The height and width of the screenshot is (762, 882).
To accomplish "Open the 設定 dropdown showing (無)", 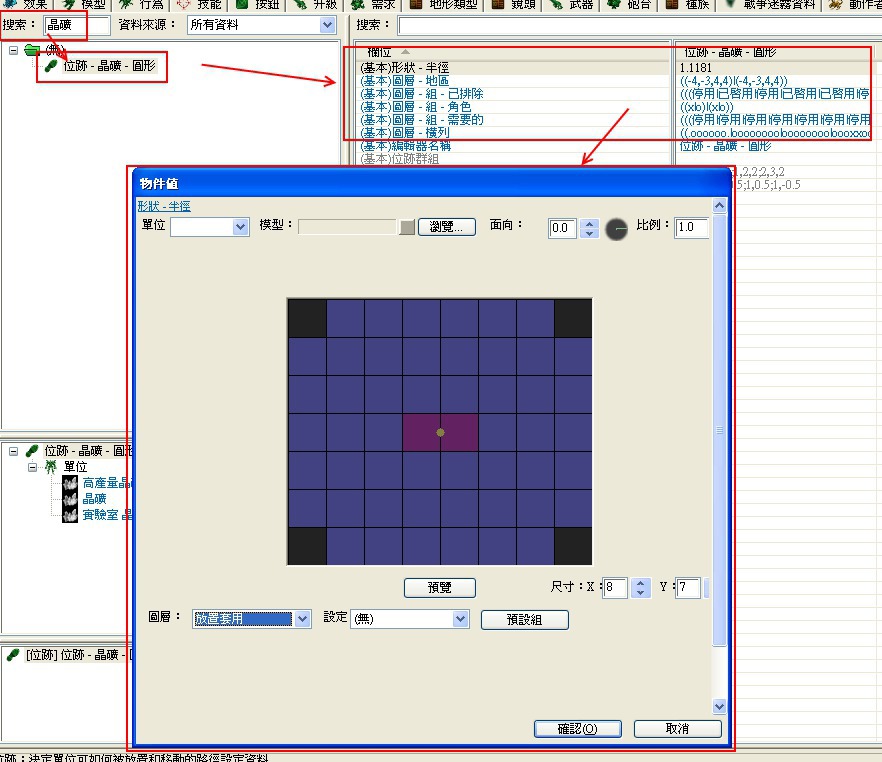I will click(x=410, y=619).
